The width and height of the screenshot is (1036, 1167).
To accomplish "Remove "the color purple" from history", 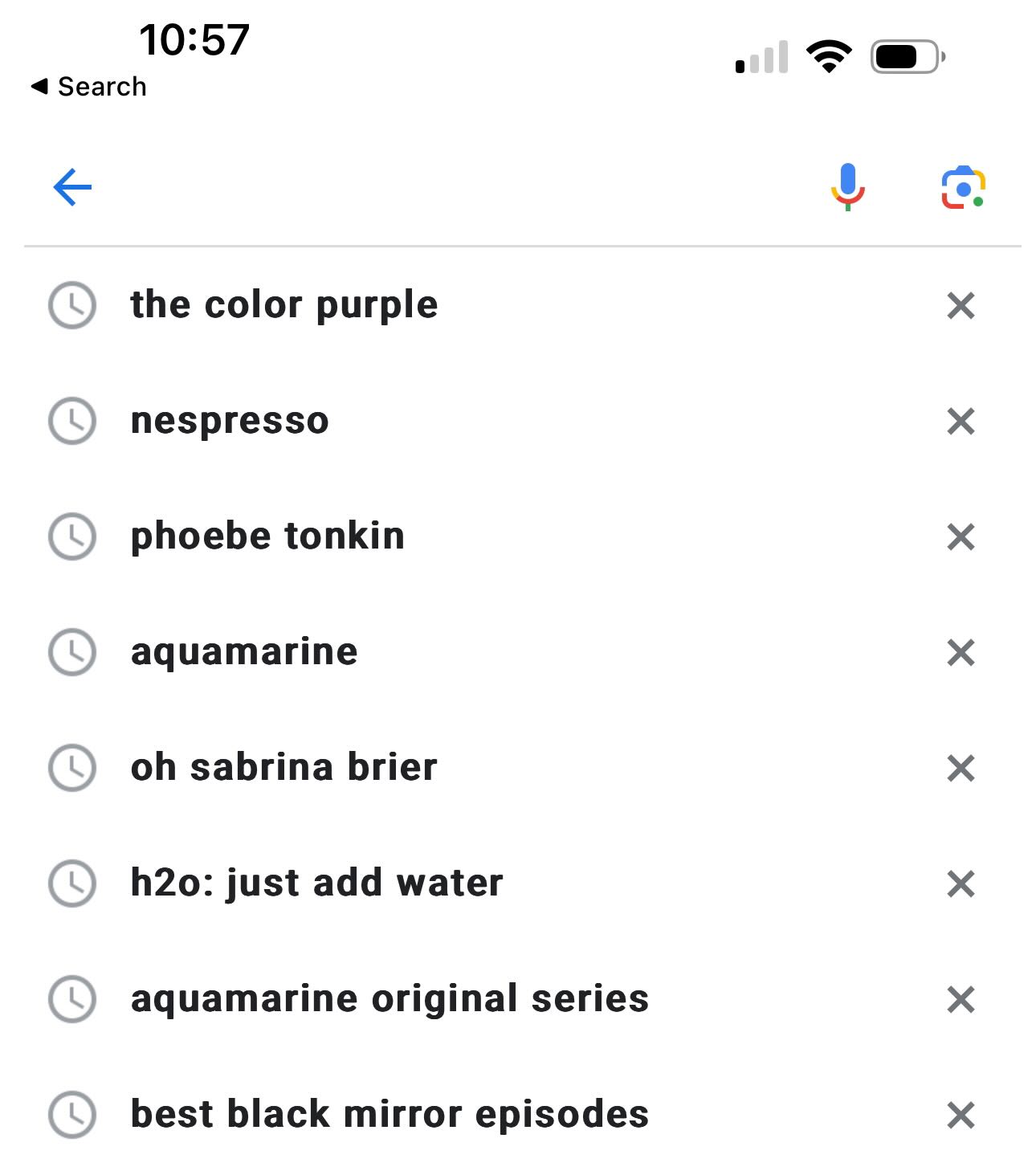I will [x=961, y=305].
